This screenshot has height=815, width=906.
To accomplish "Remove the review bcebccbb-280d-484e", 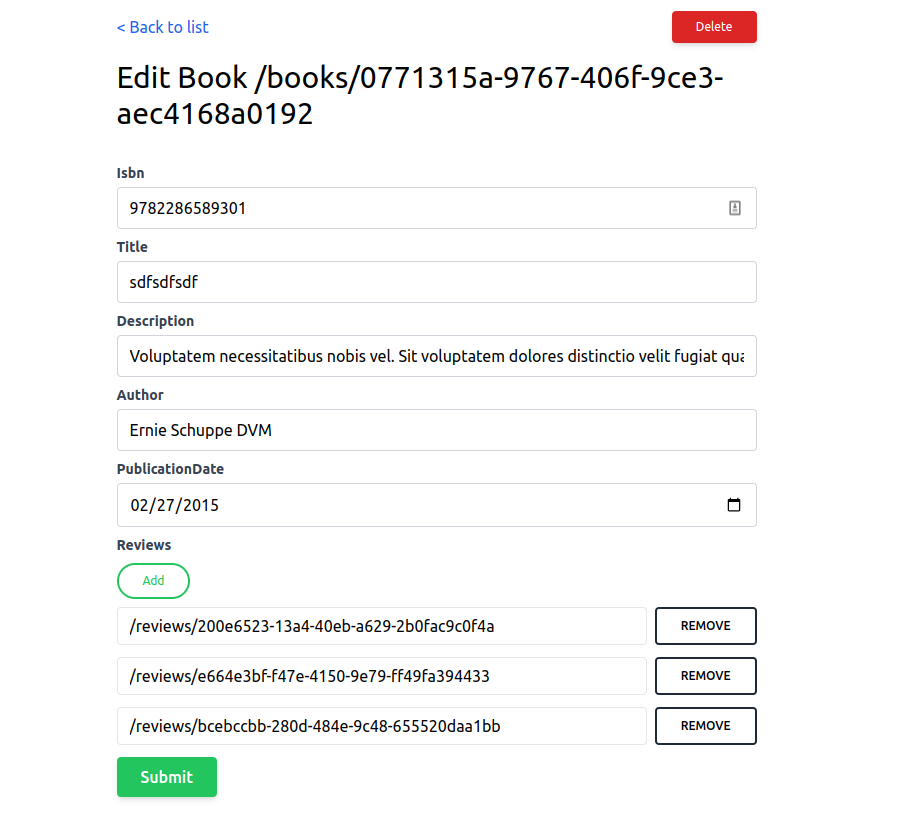I will point(705,726).
